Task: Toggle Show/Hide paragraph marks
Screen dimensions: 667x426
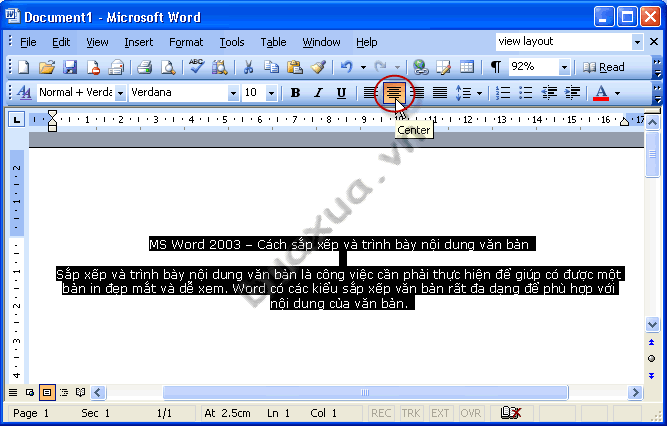Action: click(x=496, y=67)
